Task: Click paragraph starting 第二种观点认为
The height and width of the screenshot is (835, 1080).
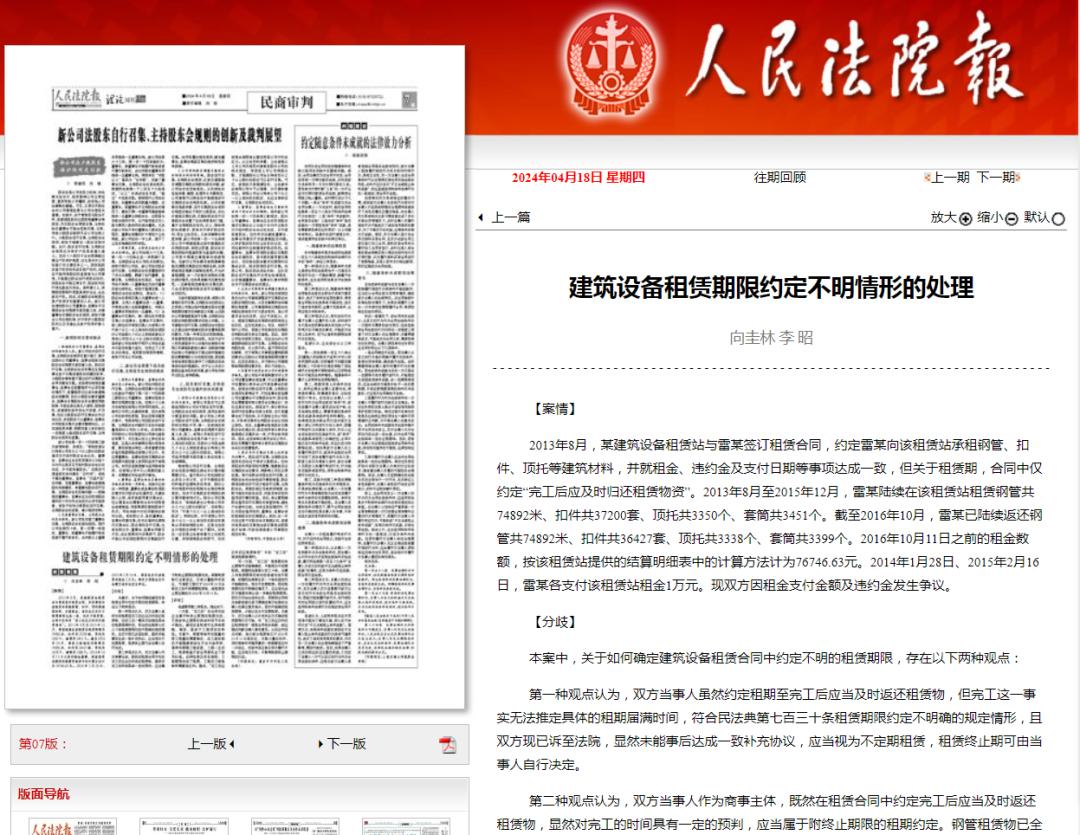Action: pos(769,813)
